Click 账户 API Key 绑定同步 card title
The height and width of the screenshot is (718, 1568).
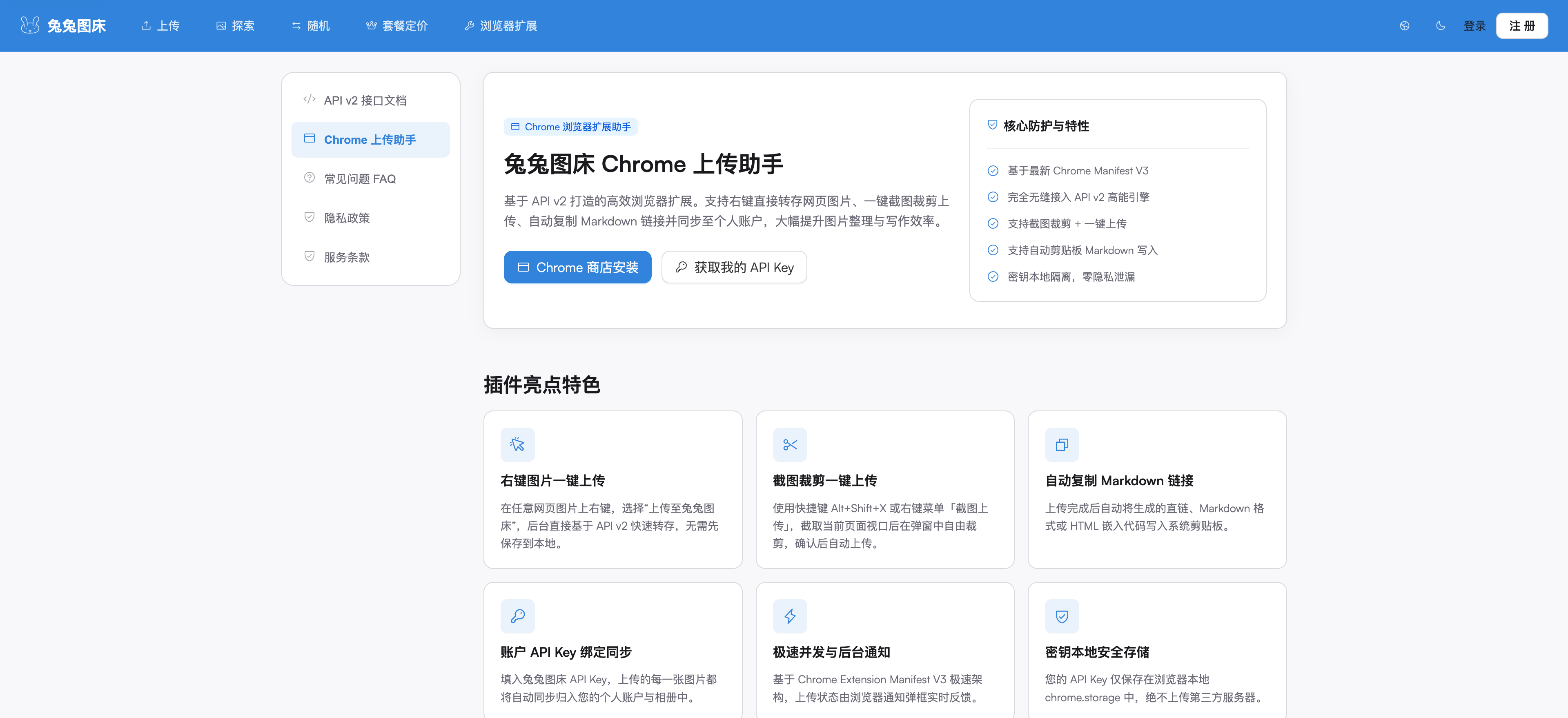[566, 652]
